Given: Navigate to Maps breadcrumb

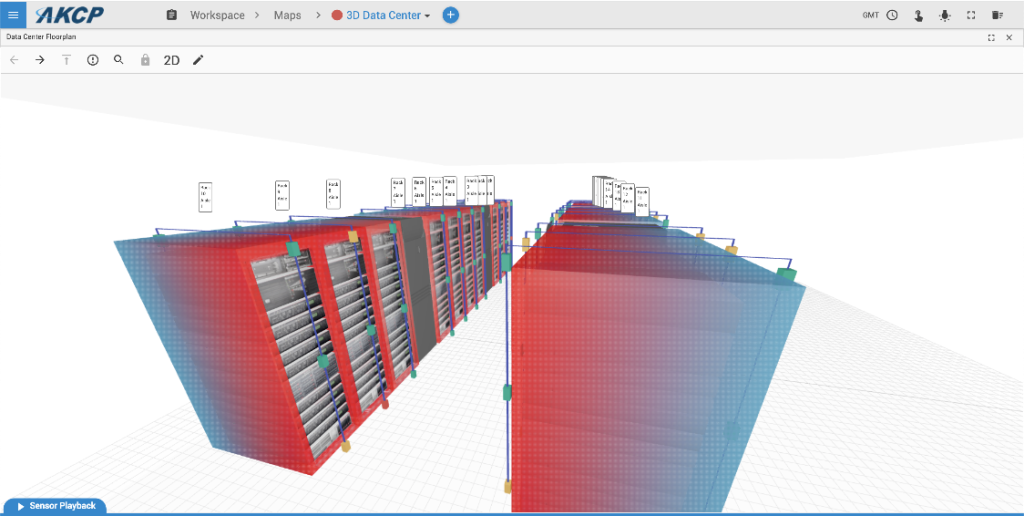Looking at the screenshot, I should tap(287, 15).
